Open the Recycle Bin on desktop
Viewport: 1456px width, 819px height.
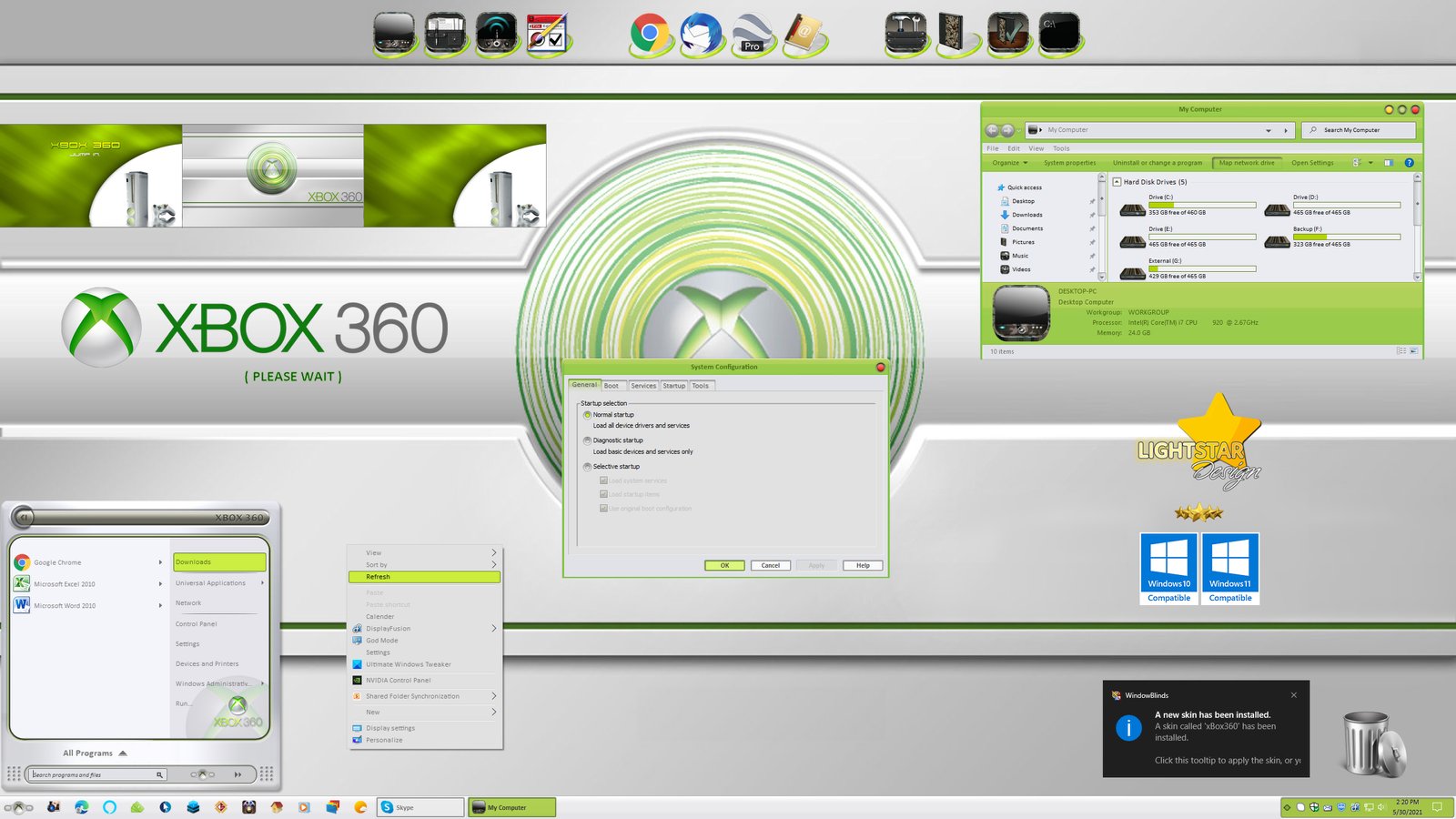1374,743
